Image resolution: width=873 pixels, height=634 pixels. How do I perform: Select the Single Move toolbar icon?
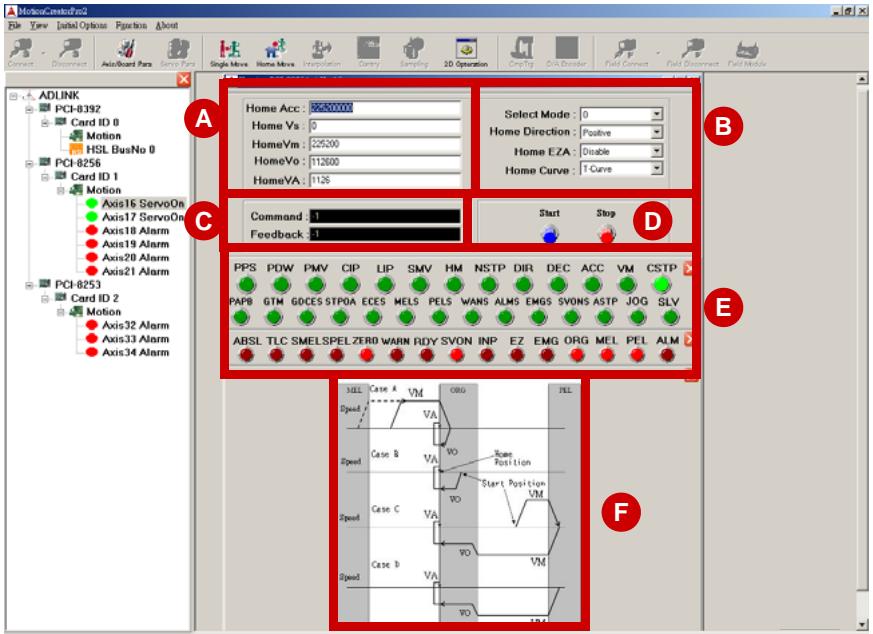[229, 52]
